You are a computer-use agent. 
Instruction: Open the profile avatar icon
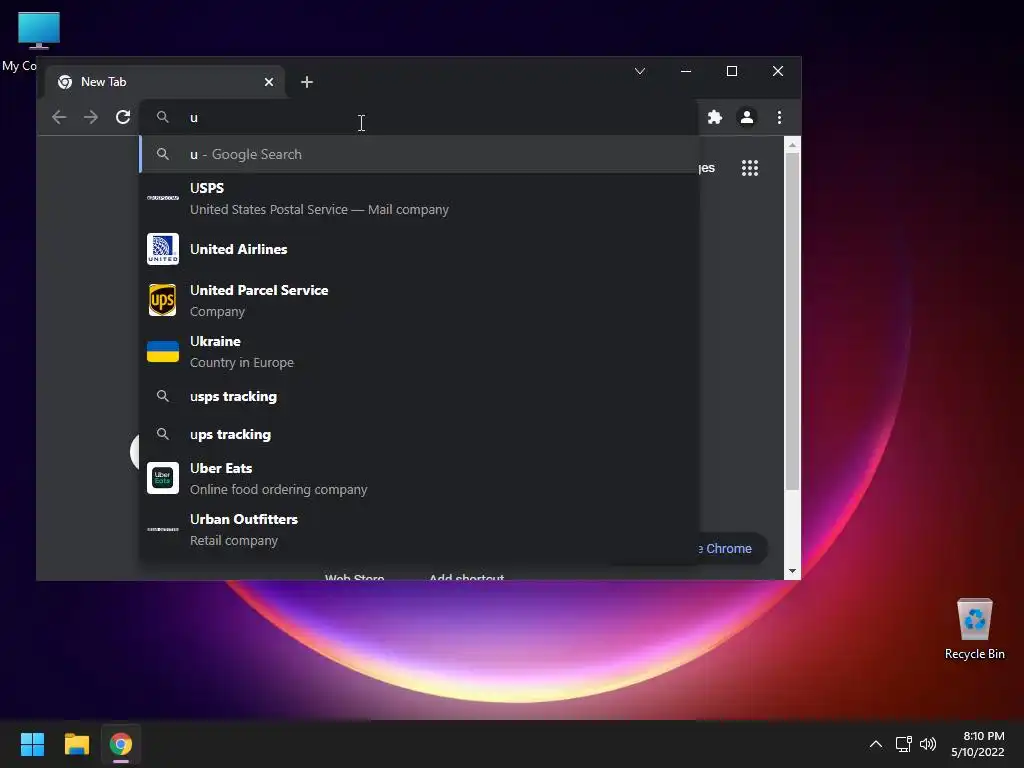[746, 117]
